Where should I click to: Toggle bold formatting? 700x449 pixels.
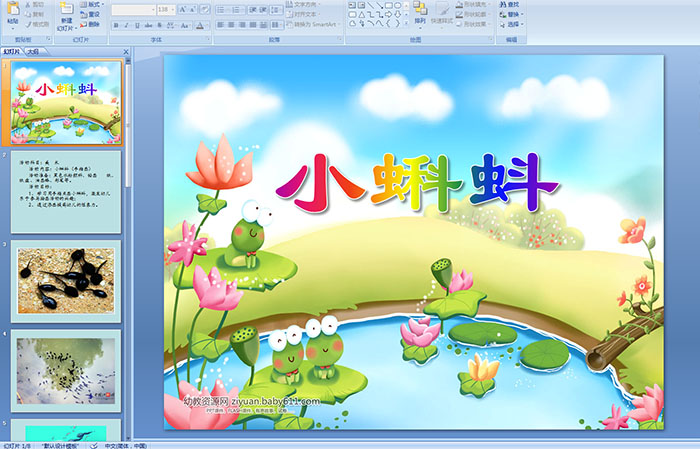click(x=116, y=25)
